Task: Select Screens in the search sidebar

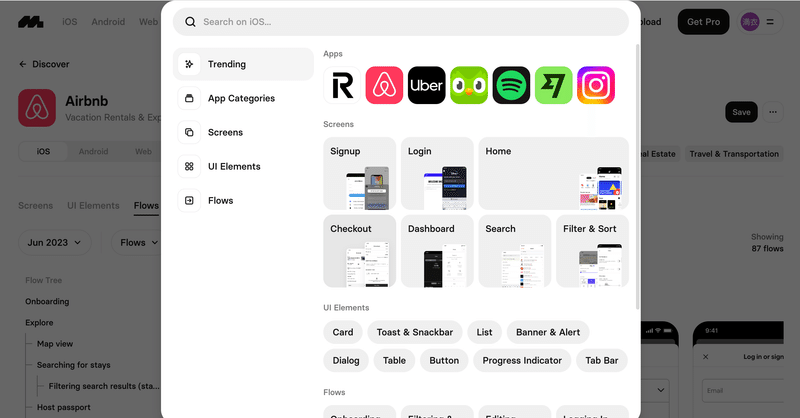Action: tap(243, 133)
